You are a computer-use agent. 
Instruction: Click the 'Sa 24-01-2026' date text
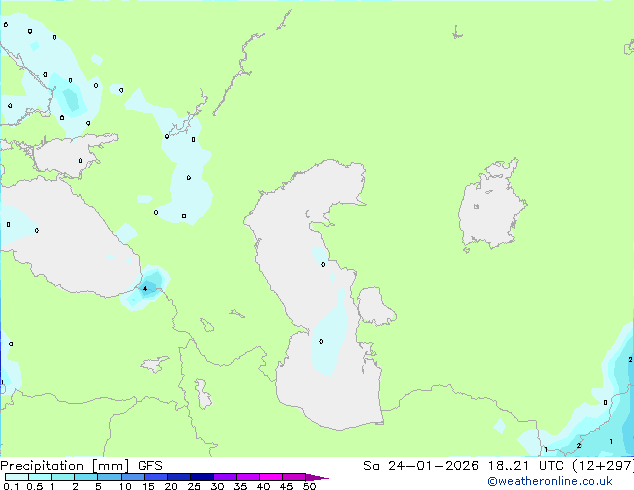[421, 466]
